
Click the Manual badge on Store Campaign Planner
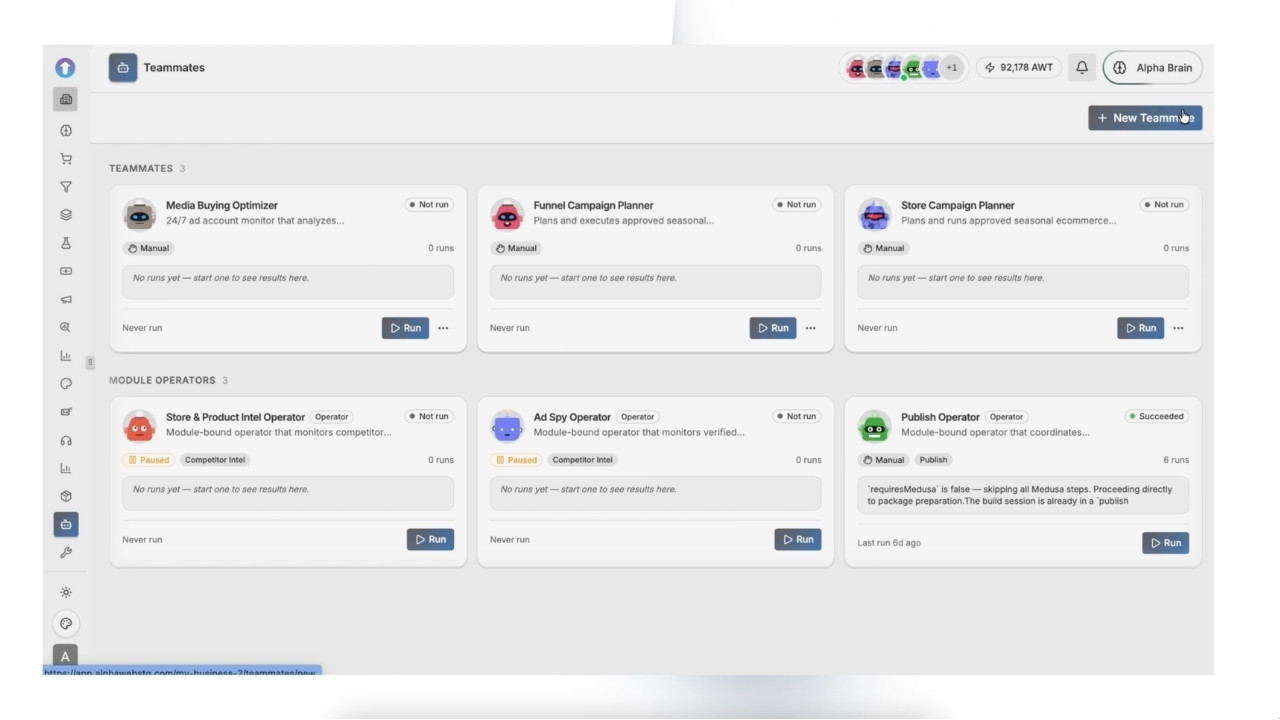[x=884, y=248]
